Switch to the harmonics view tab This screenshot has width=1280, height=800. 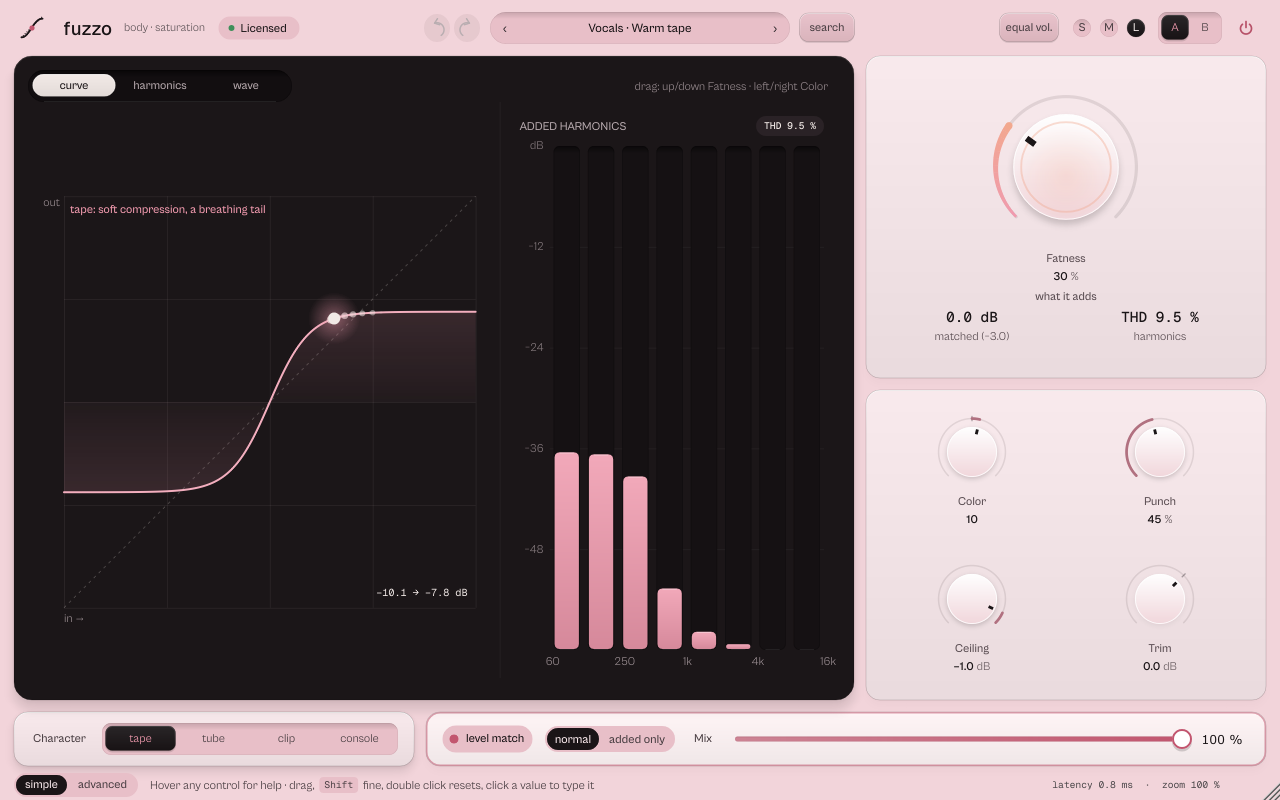(x=160, y=86)
